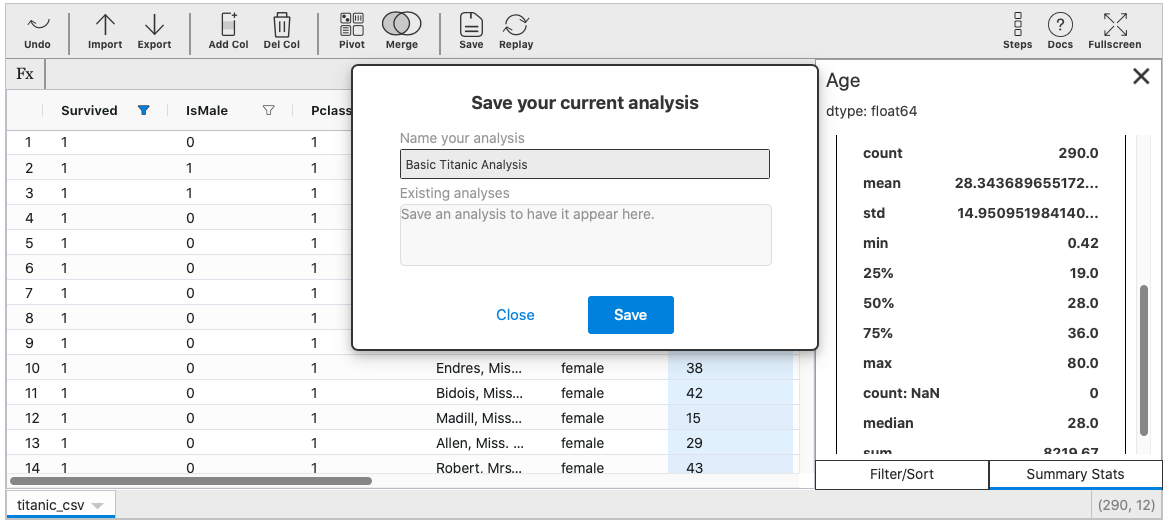Click the Export icon

coord(154,31)
